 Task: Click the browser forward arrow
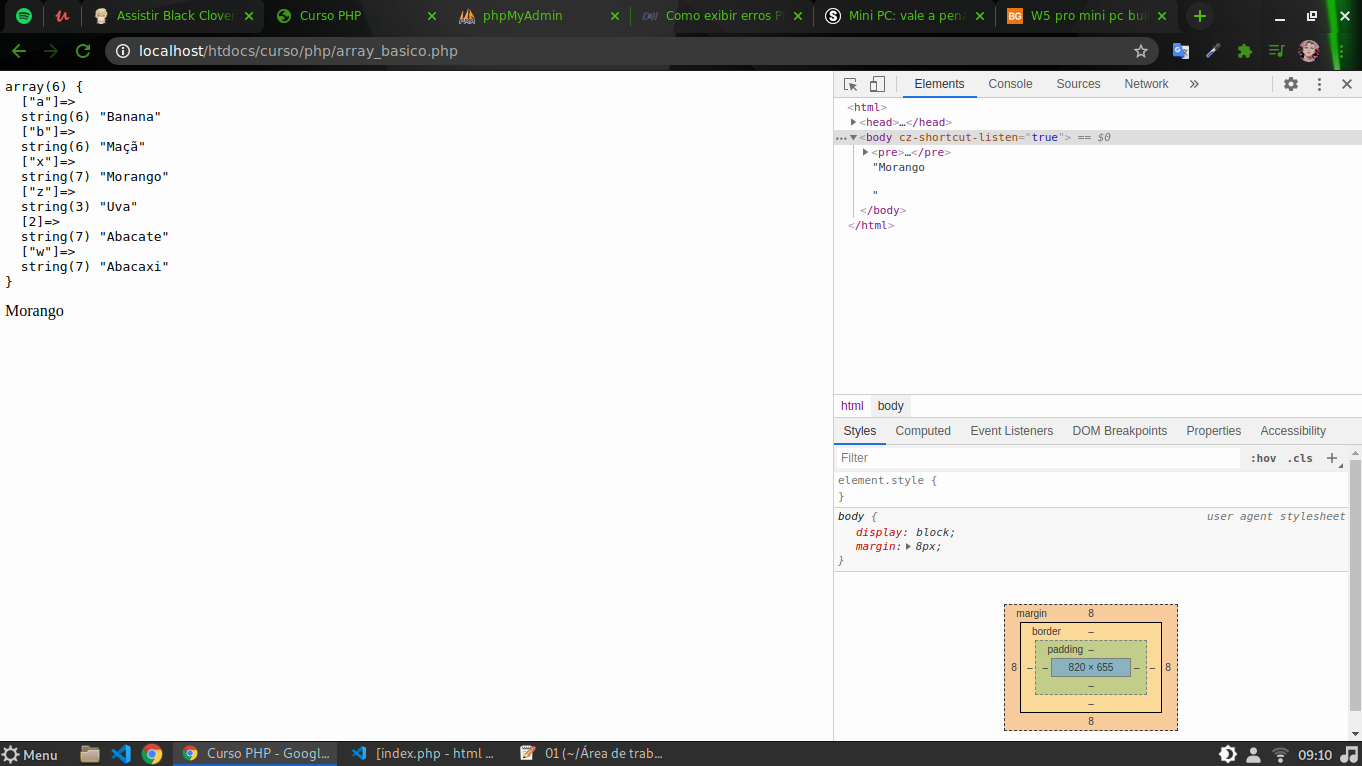51,51
